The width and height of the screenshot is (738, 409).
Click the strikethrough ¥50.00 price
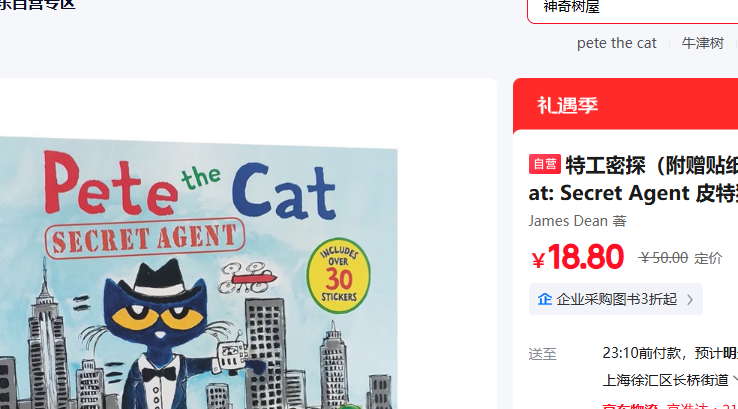(x=663, y=258)
